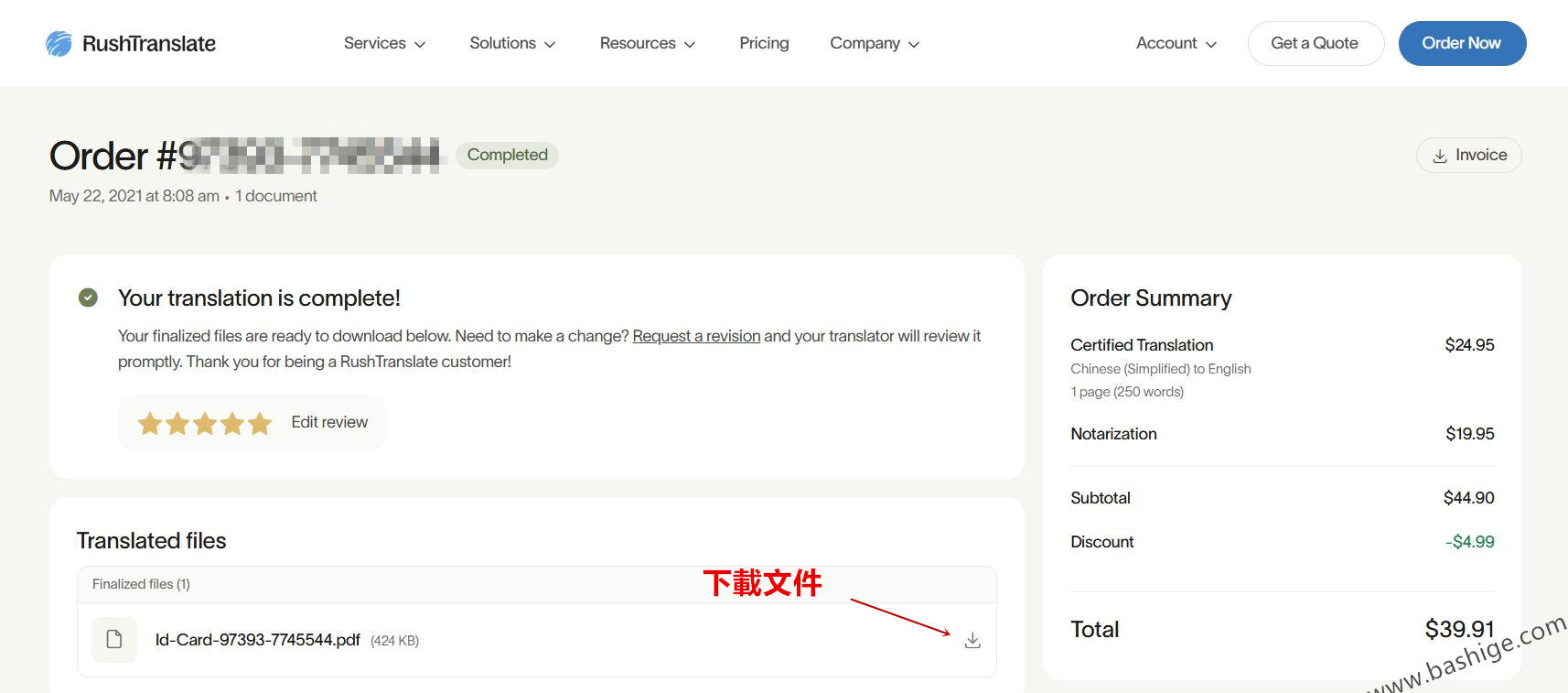The height and width of the screenshot is (693, 1568).
Task: Expand the Resources dropdown menu
Action: (647, 43)
